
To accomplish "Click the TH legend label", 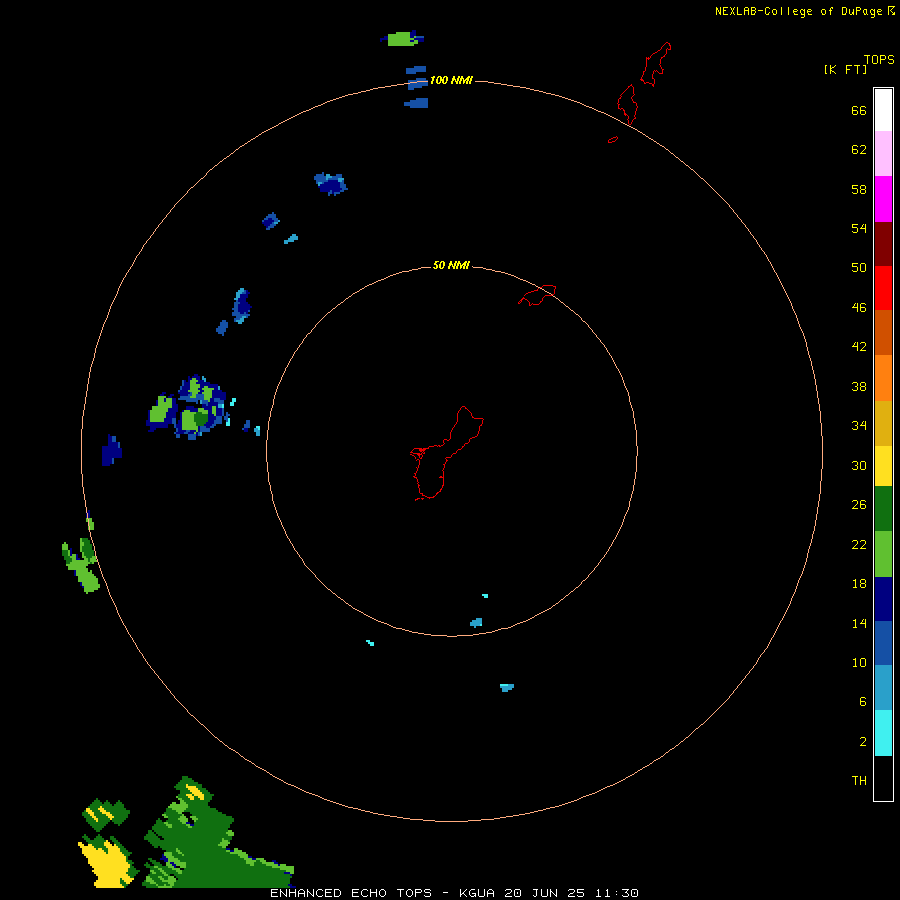I will pyautogui.click(x=859, y=781).
